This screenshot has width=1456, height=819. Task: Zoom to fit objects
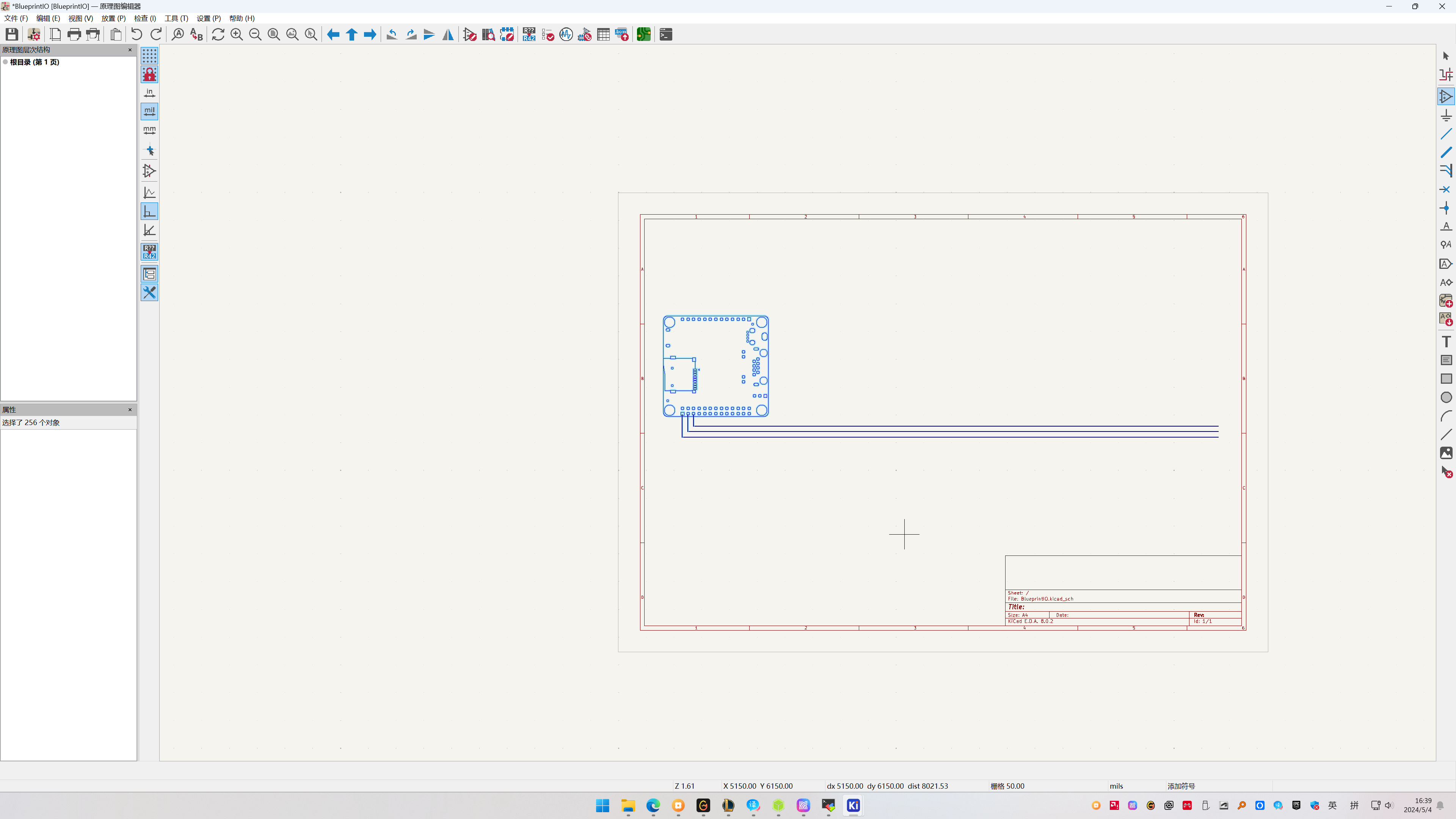292,35
